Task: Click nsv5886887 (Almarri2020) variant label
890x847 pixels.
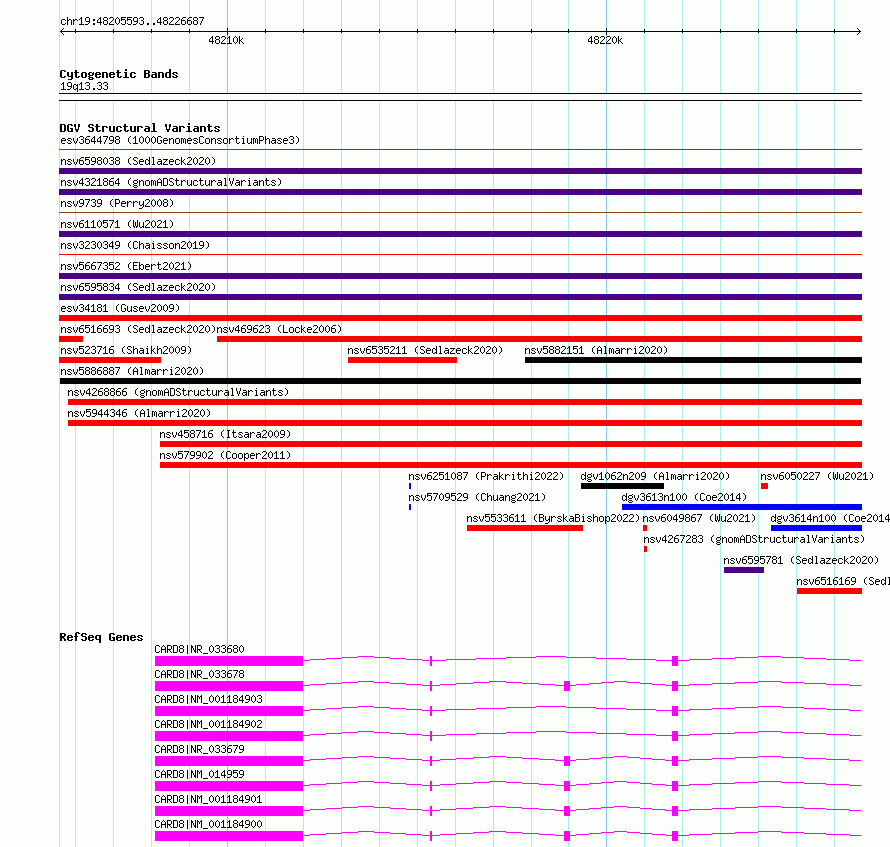Action: tap(132, 371)
